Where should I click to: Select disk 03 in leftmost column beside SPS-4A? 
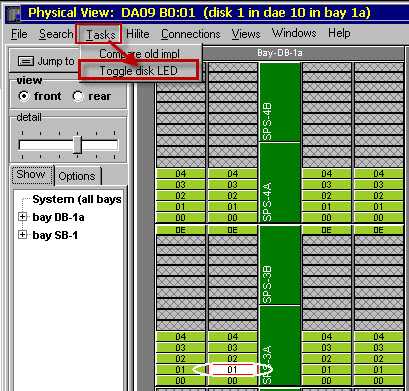point(181,185)
